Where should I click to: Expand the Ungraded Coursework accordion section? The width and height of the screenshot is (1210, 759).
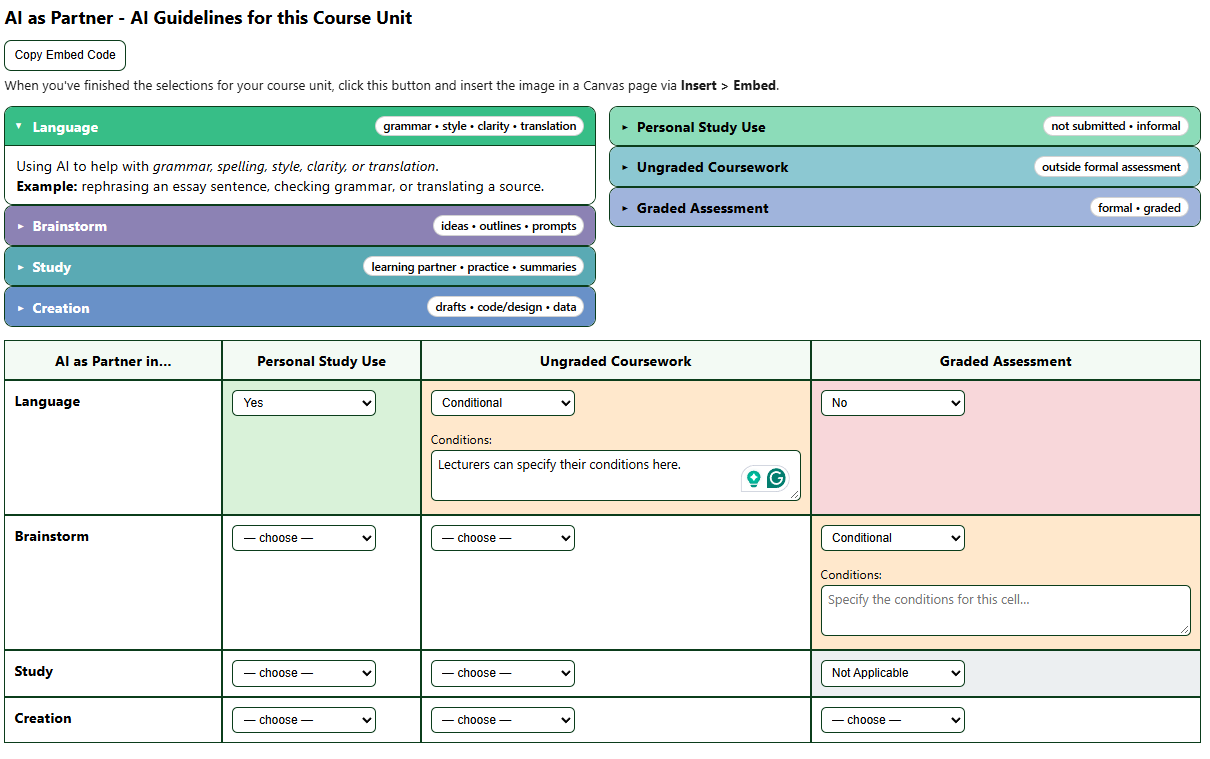click(x=905, y=167)
